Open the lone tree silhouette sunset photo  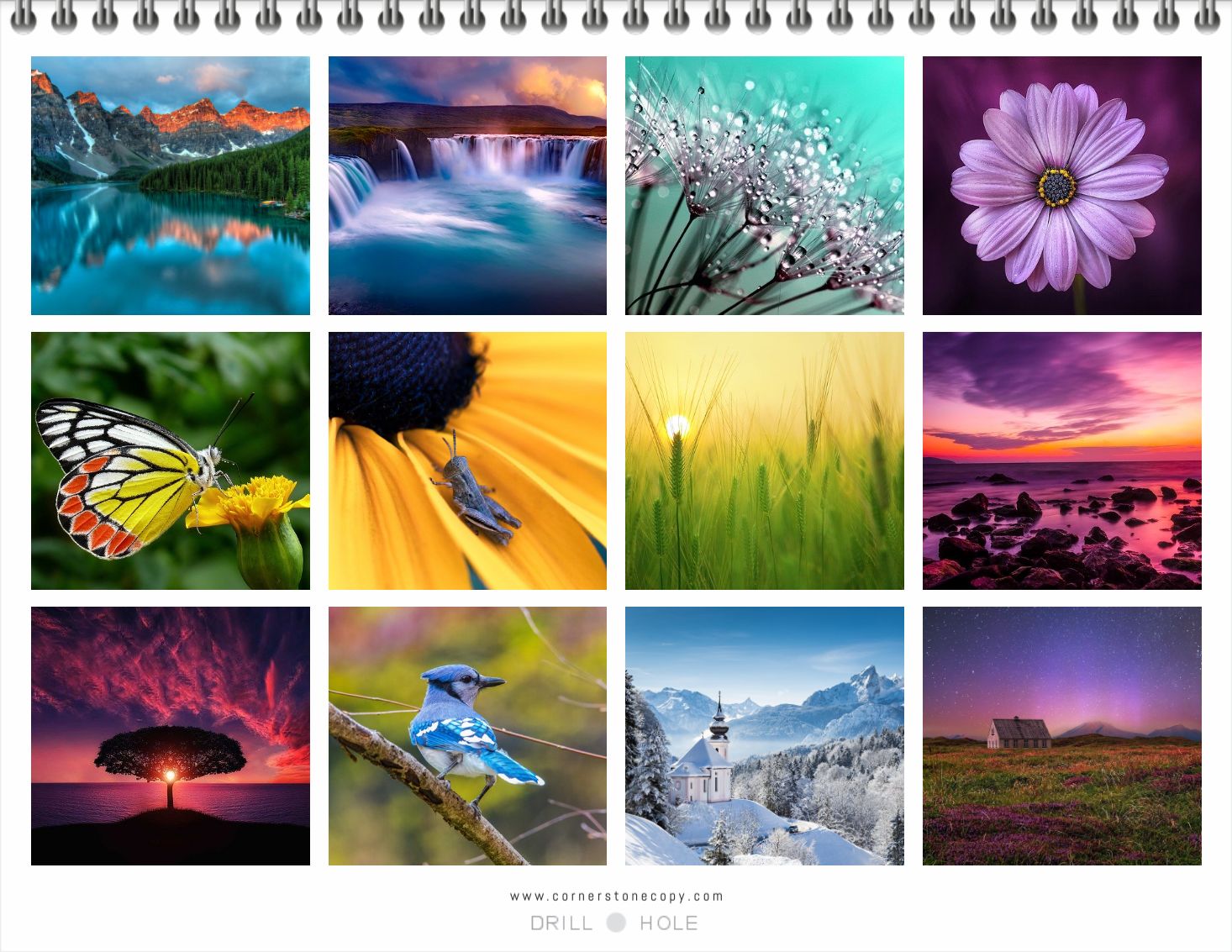(x=170, y=736)
